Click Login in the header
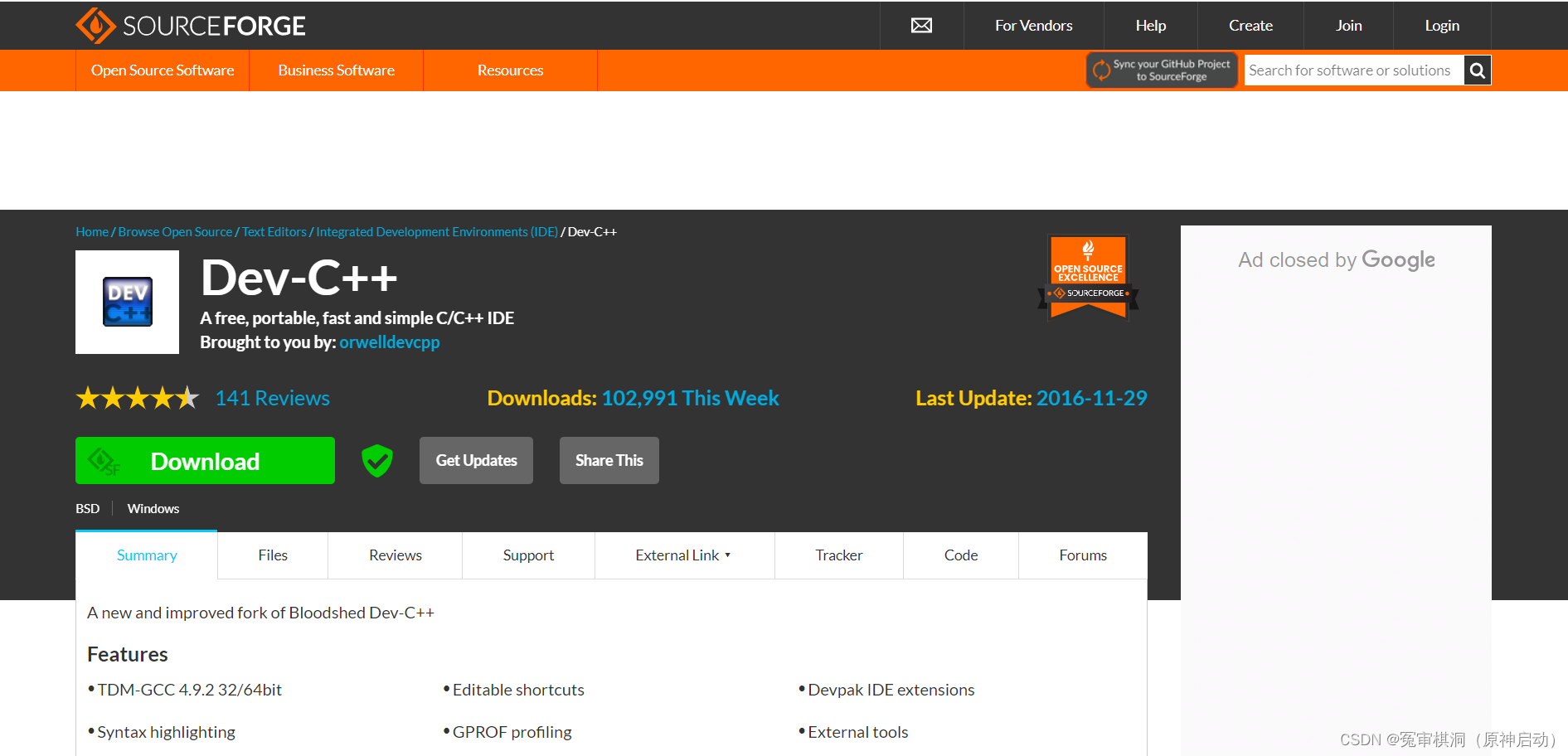This screenshot has width=1568, height=756. (x=1442, y=26)
